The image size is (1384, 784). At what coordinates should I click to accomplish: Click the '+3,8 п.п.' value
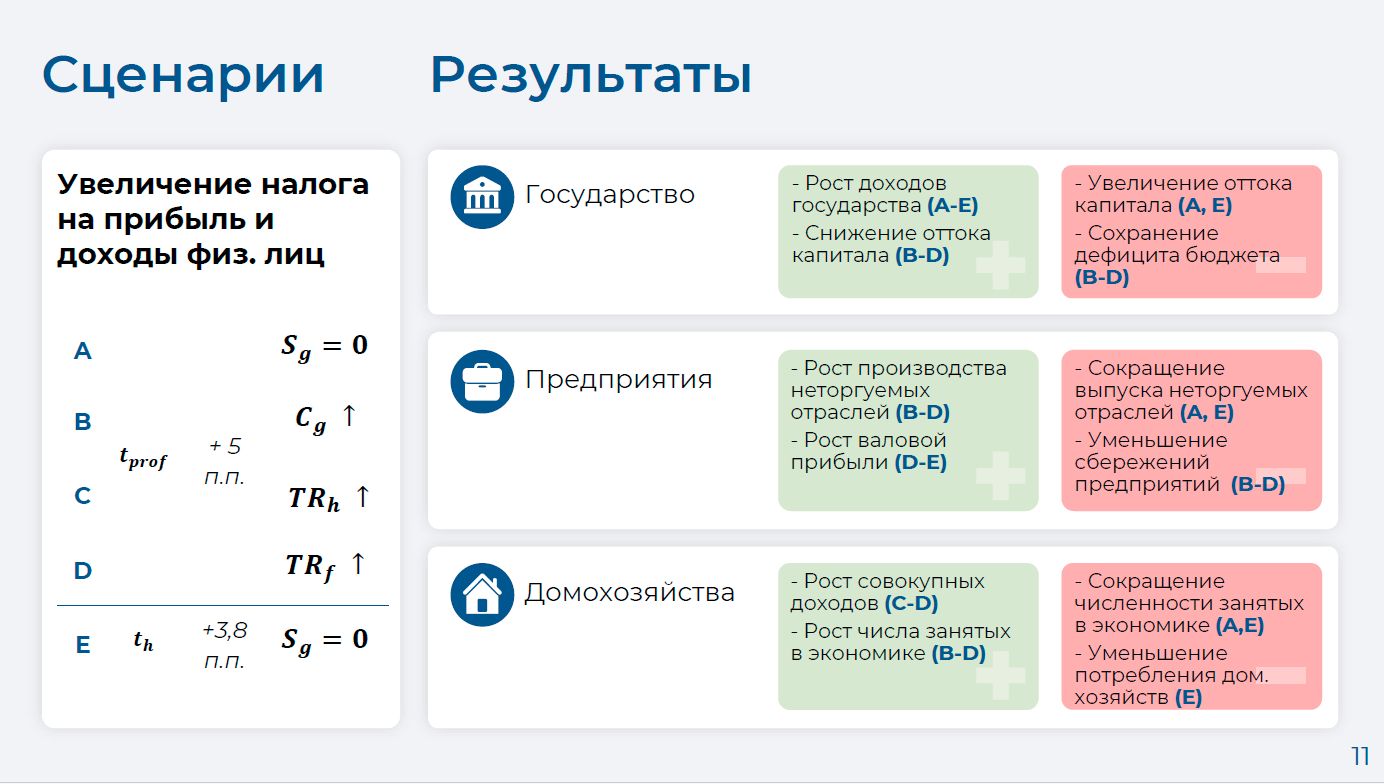[224, 645]
